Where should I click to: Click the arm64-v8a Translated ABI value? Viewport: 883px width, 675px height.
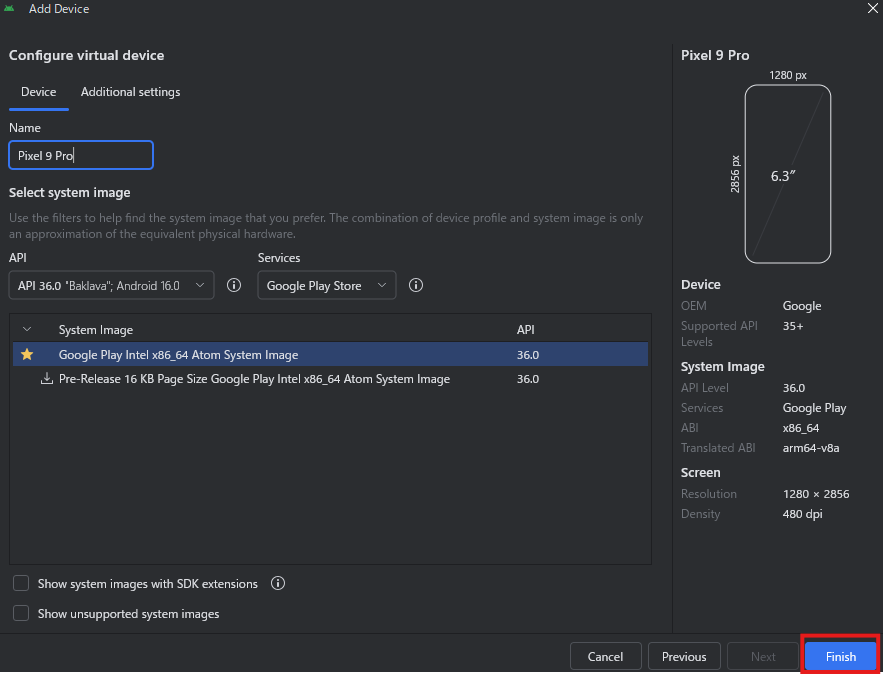point(811,448)
